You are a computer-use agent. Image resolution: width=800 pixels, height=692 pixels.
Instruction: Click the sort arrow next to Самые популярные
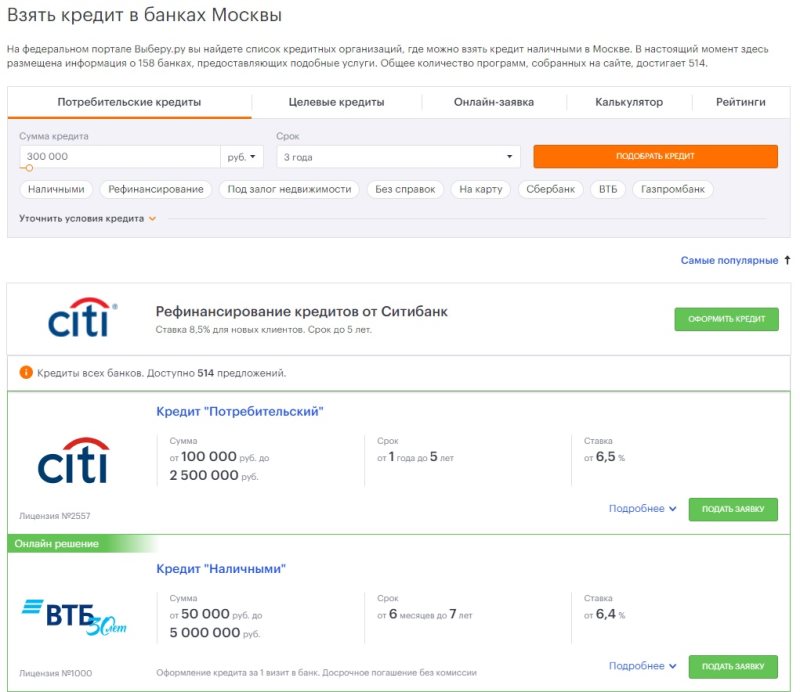point(787,260)
